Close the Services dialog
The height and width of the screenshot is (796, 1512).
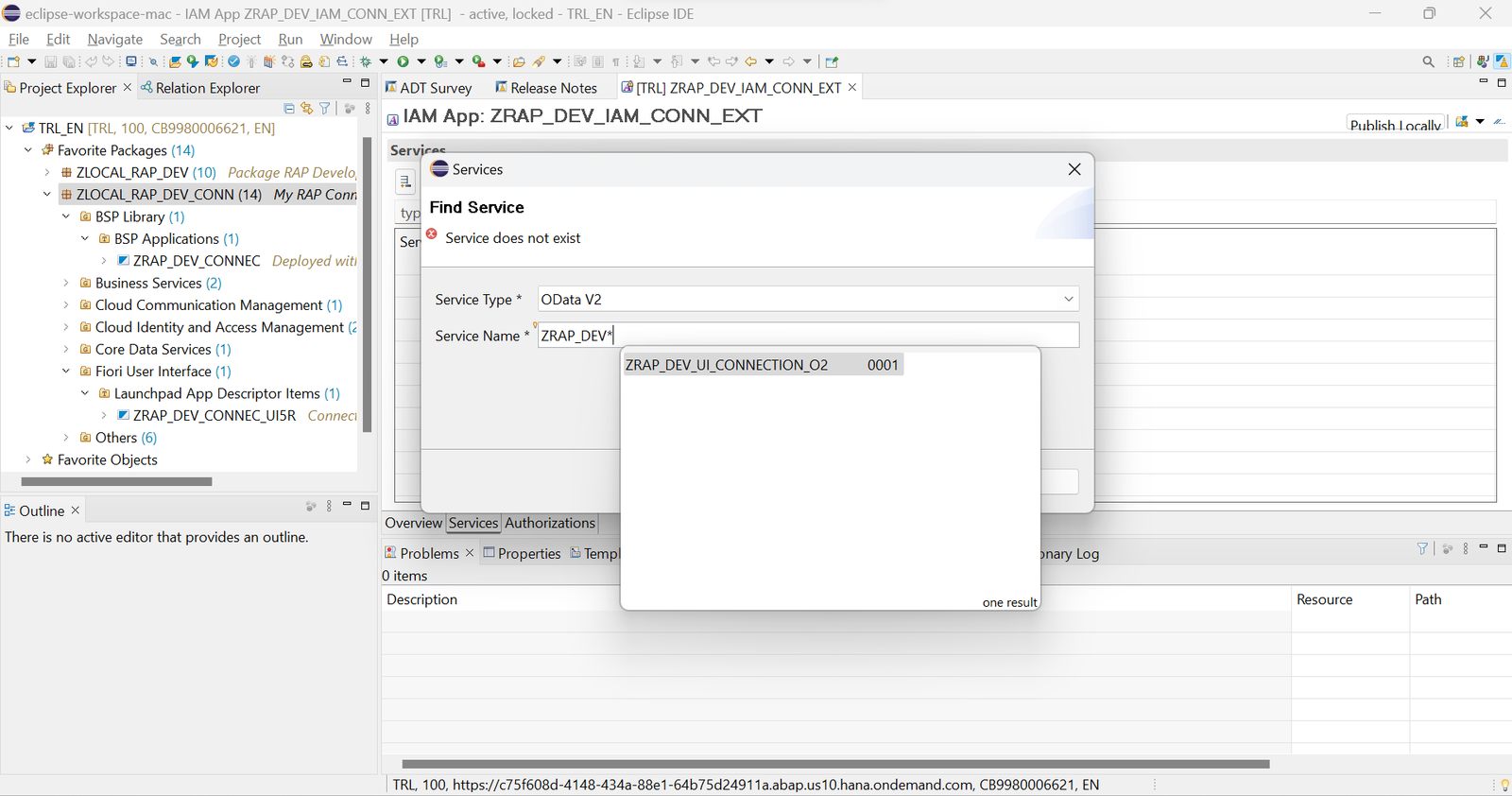(x=1074, y=169)
